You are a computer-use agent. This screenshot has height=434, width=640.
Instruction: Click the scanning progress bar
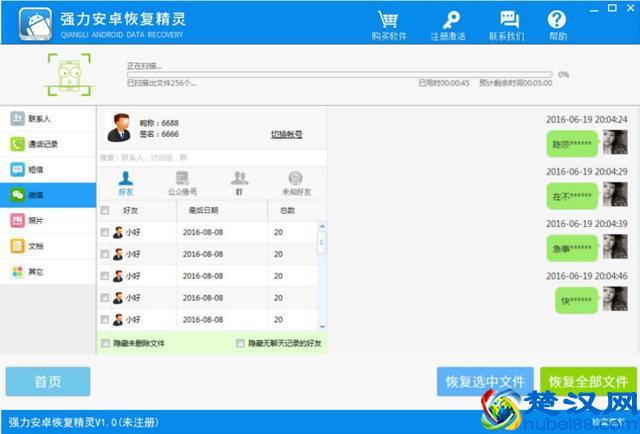tap(340, 75)
